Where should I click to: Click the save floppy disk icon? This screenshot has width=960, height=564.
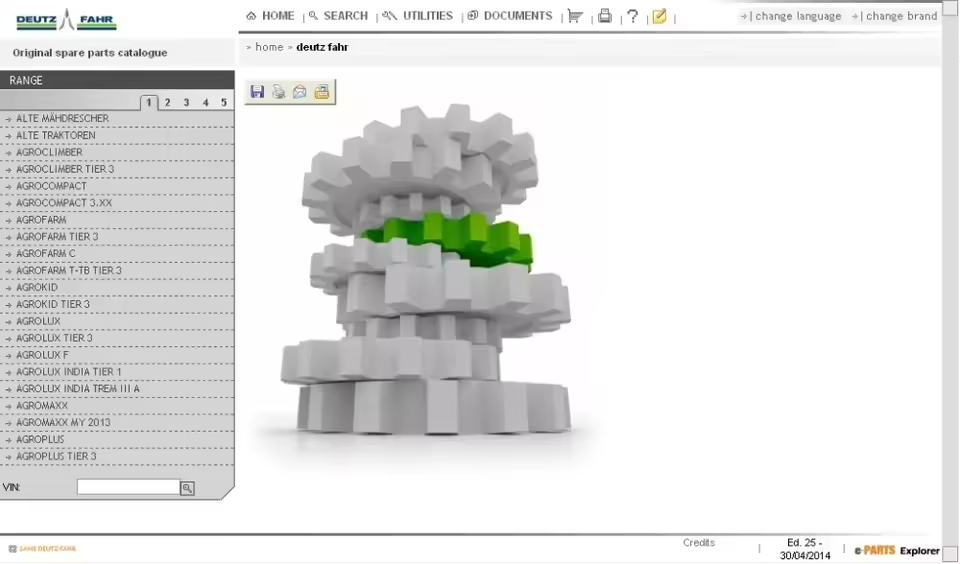257,92
